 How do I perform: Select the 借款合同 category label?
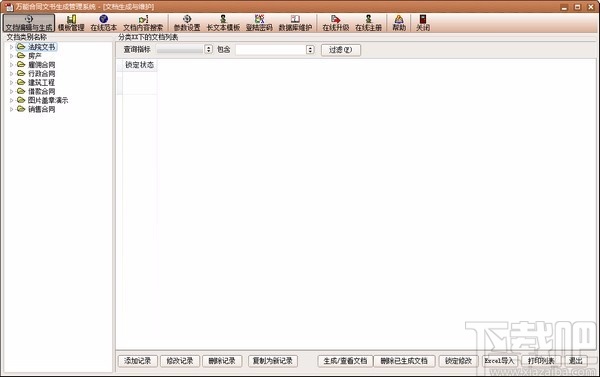(42, 91)
